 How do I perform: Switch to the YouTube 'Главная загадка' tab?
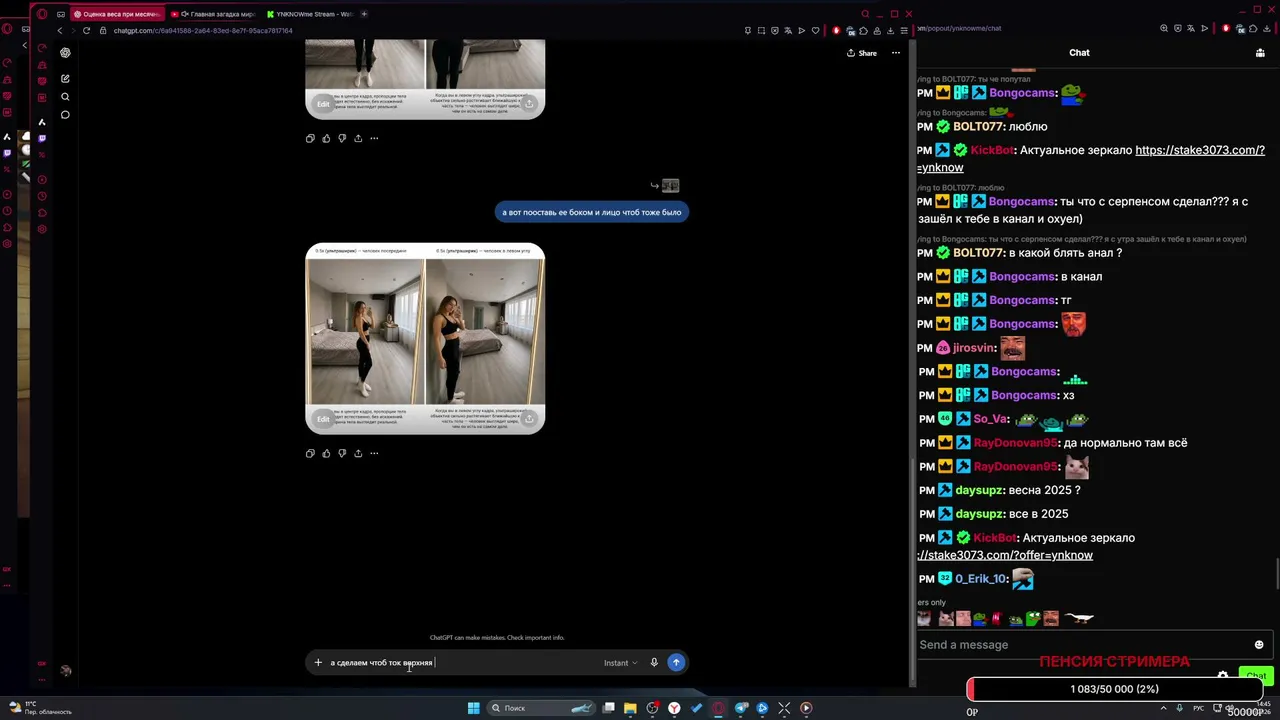pyautogui.click(x=212, y=14)
